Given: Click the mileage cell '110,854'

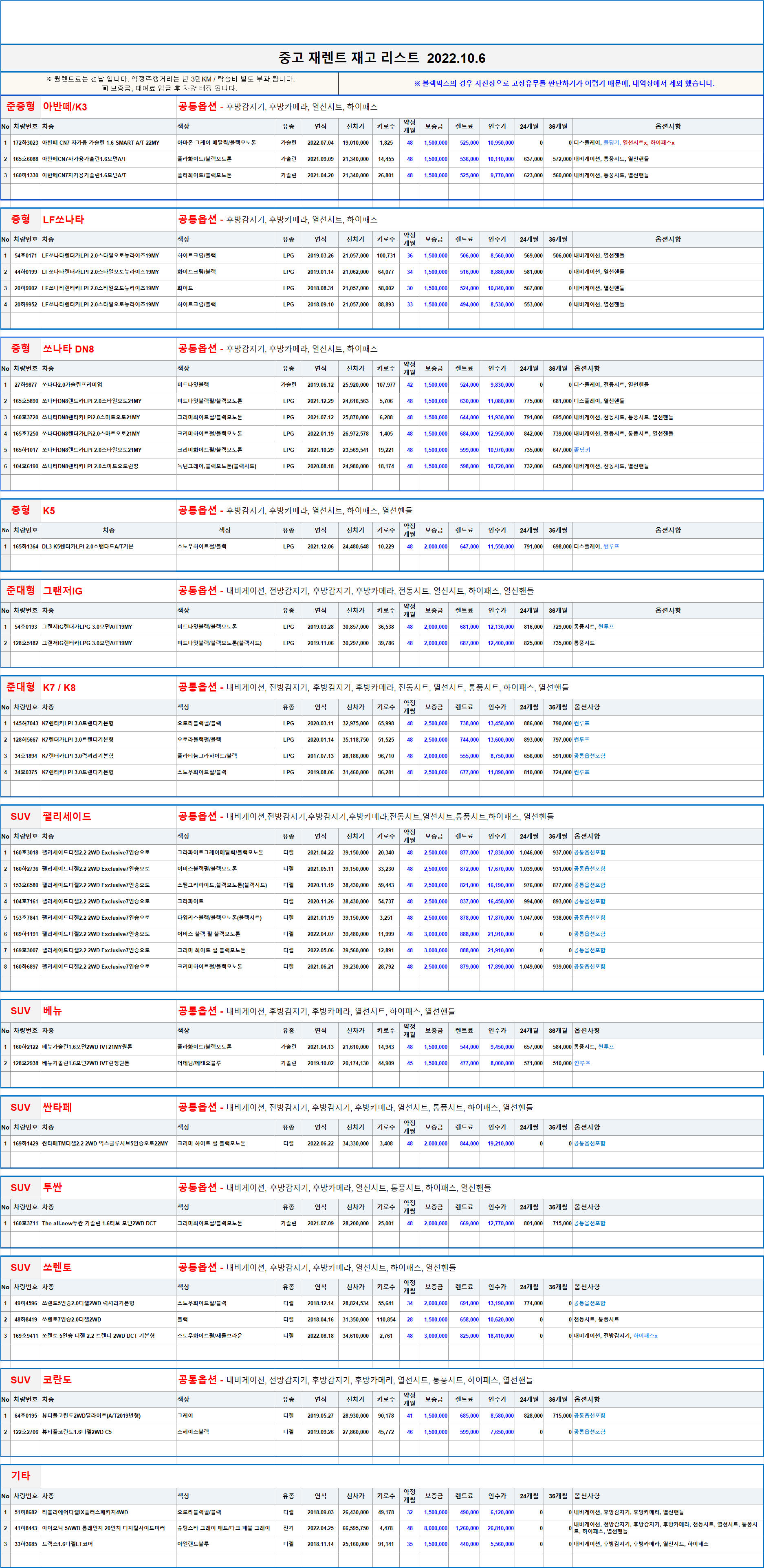Looking at the screenshot, I should click(386, 1320).
